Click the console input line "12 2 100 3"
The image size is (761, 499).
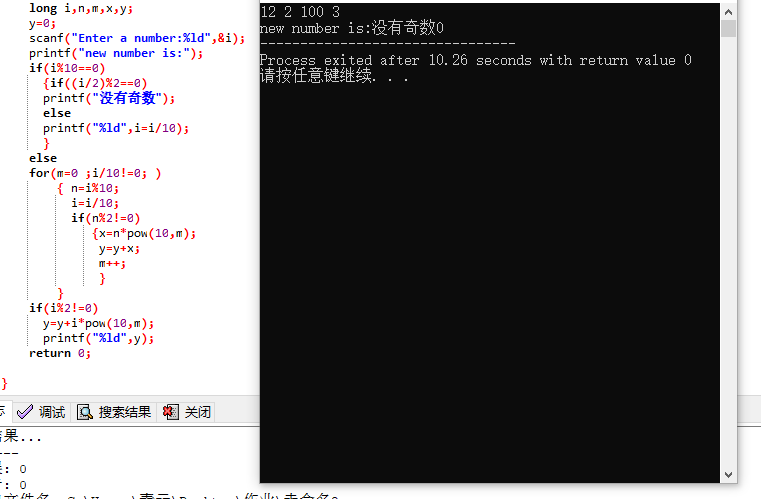click(300, 12)
